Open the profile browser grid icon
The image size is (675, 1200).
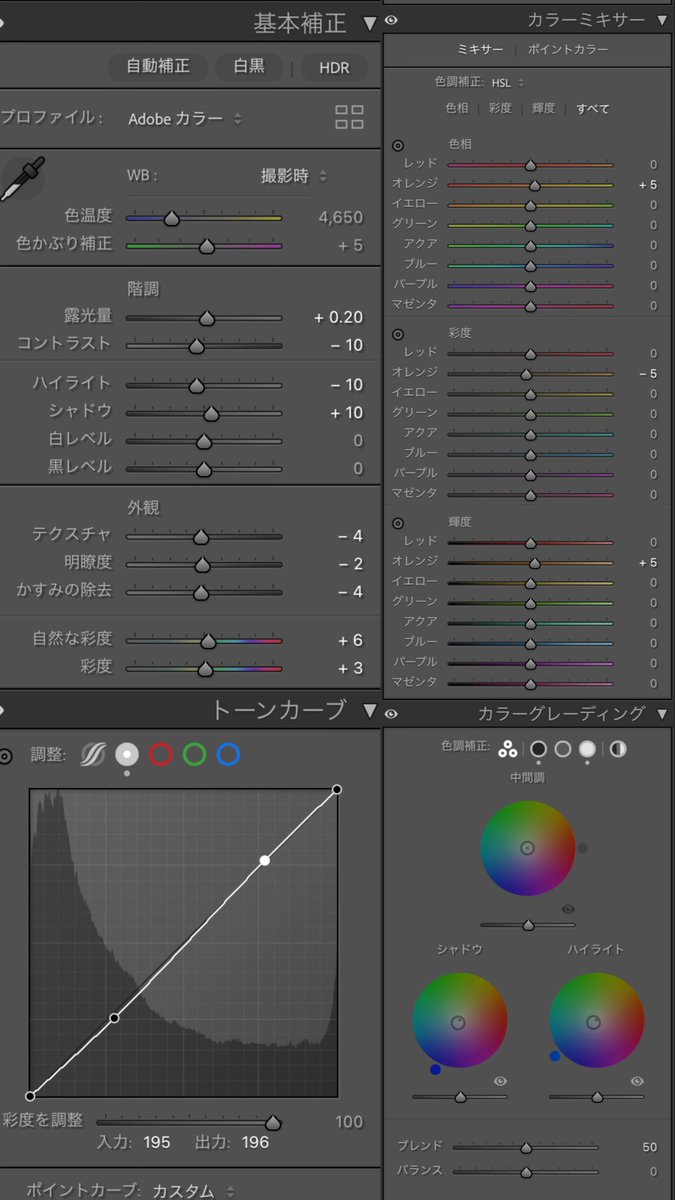coord(349,118)
